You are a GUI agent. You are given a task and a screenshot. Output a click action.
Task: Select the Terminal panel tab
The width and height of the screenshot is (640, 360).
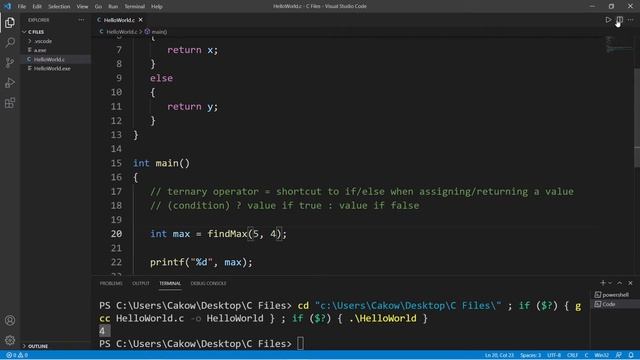click(x=170, y=283)
